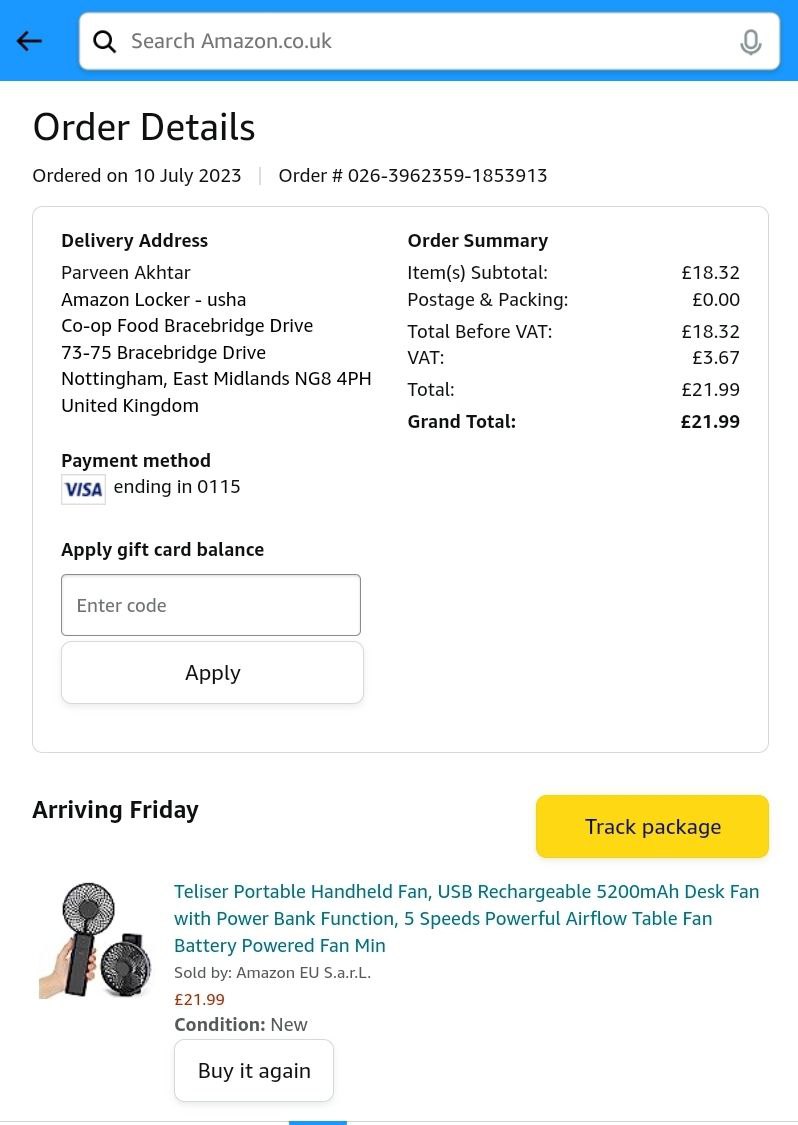Click the Grand Total row
The height and width of the screenshot is (1125, 798).
(x=573, y=422)
